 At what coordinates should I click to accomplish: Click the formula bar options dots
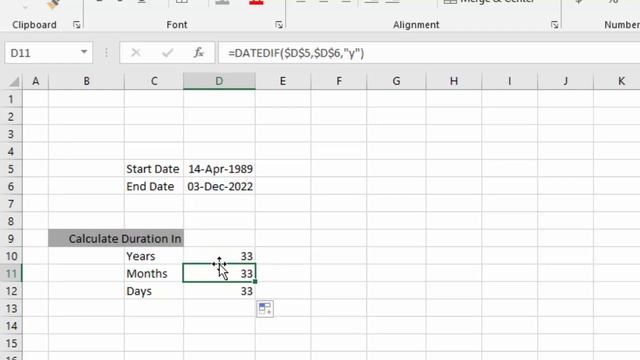tap(106, 53)
